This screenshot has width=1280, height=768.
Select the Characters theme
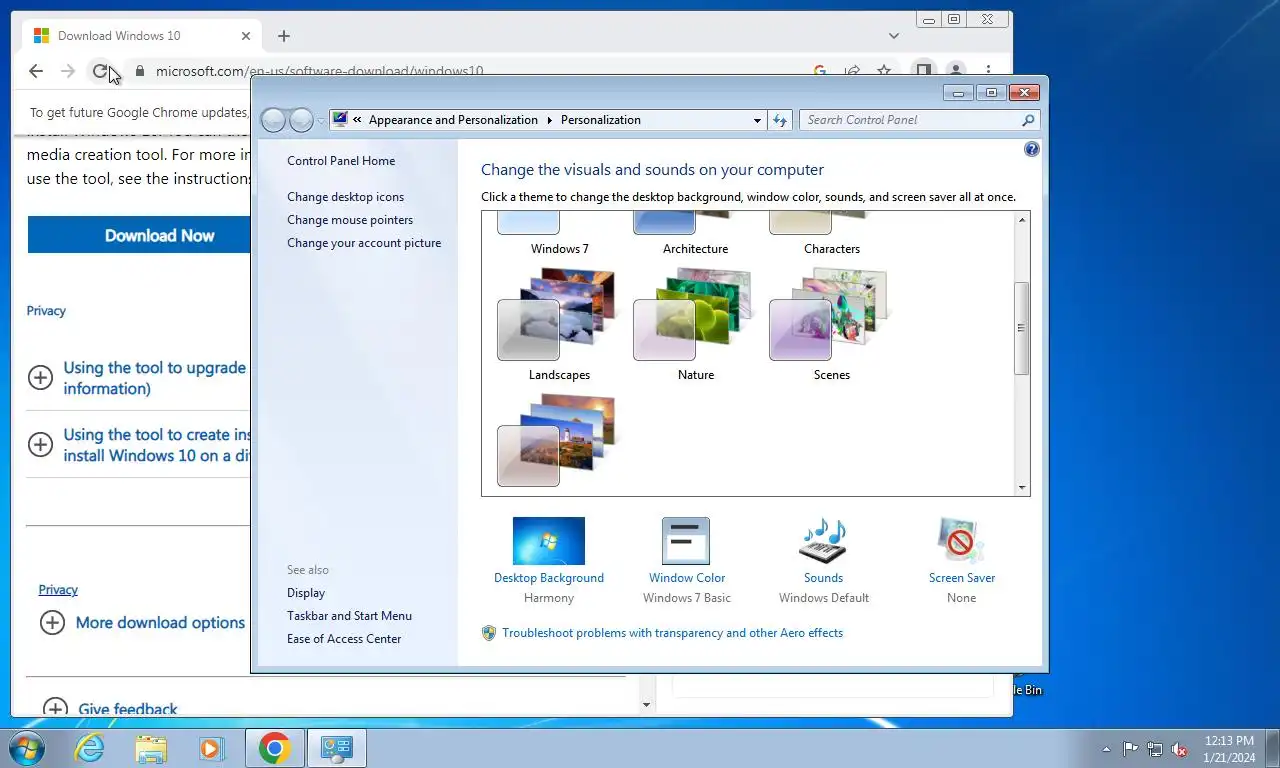(x=830, y=235)
